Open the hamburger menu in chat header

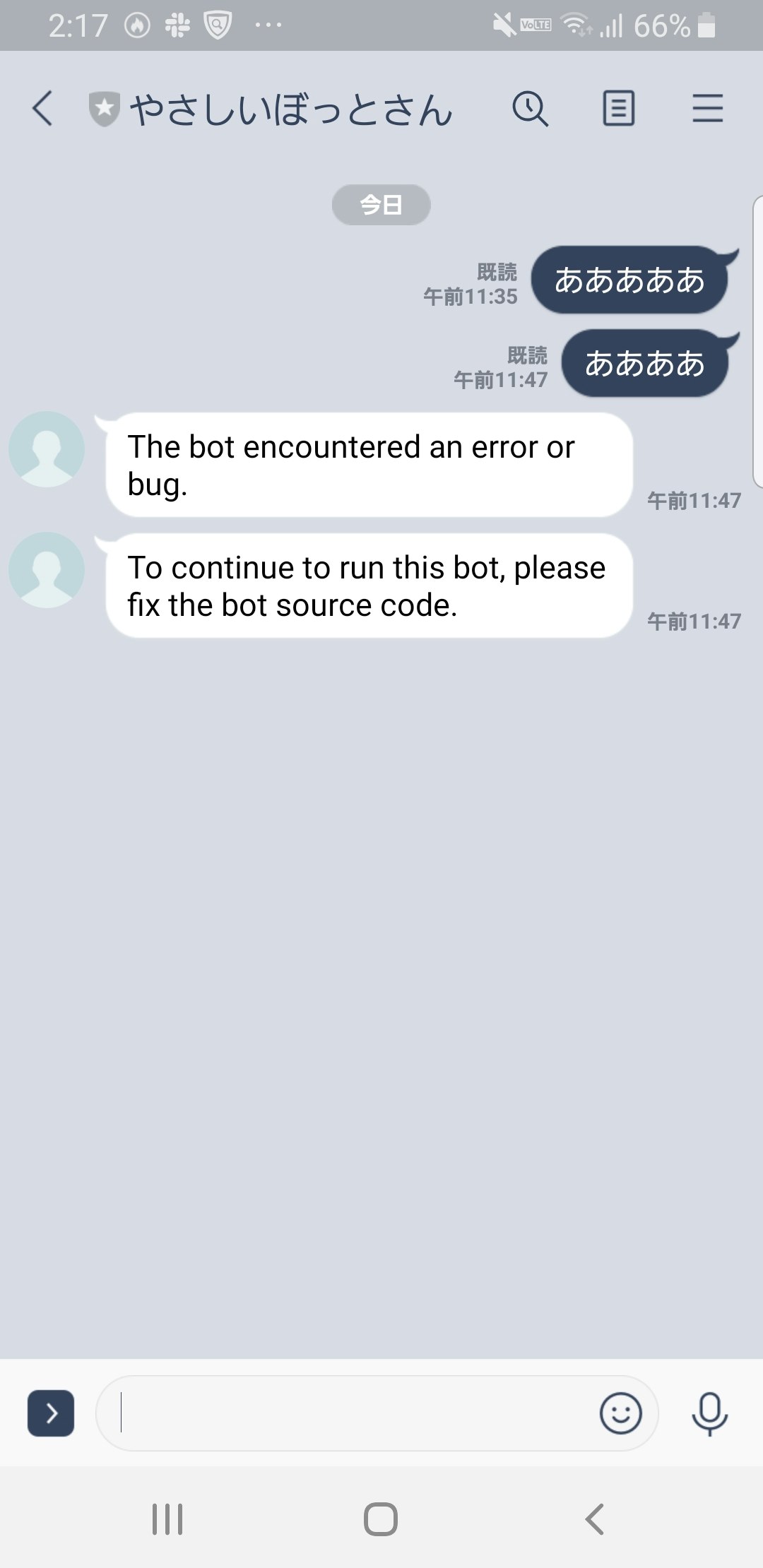(707, 109)
